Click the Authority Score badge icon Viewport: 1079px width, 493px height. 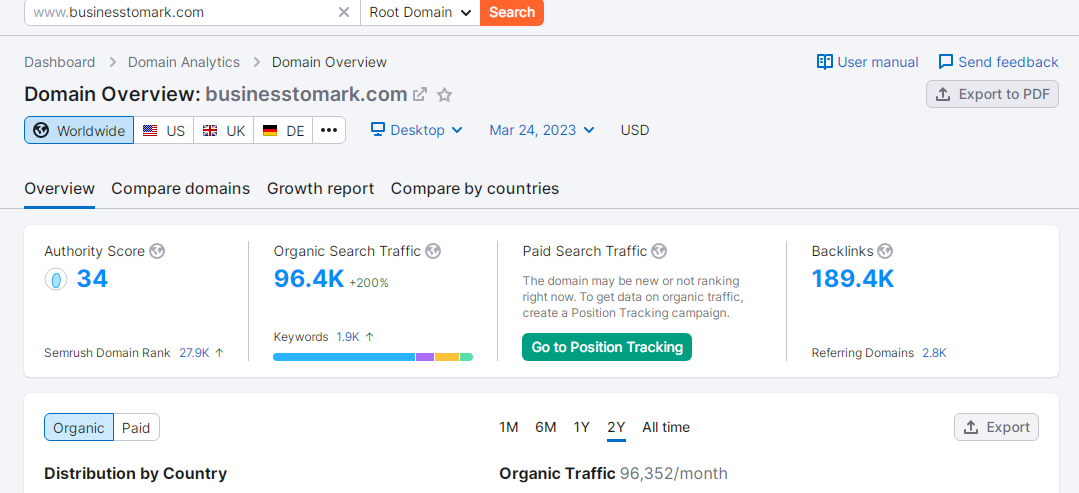click(56, 279)
